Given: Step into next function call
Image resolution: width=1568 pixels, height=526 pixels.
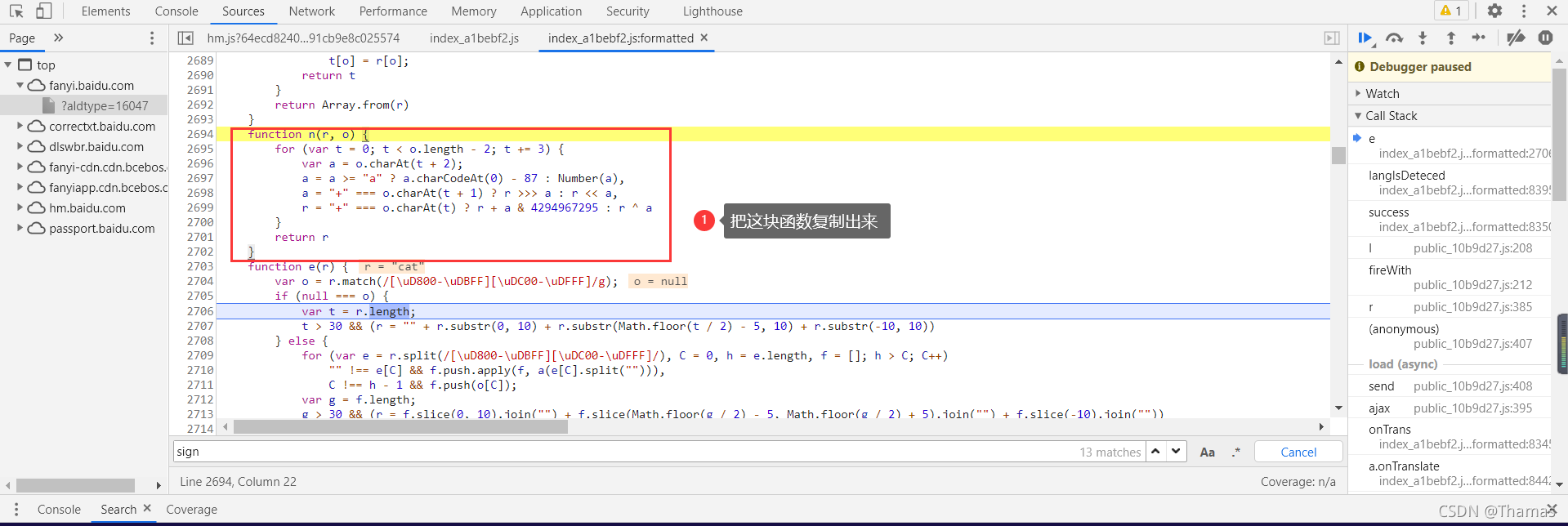Looking at the screenshot, I should [x=1423, y=38].
